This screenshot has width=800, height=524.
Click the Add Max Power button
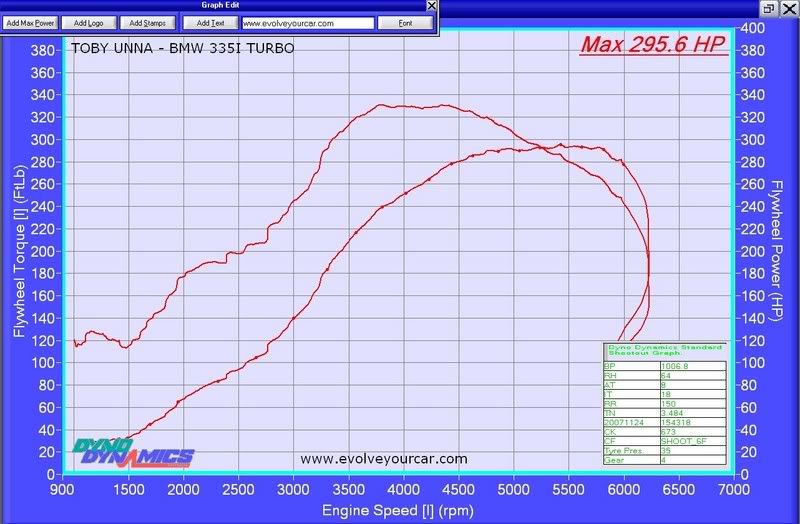(29, 22)
